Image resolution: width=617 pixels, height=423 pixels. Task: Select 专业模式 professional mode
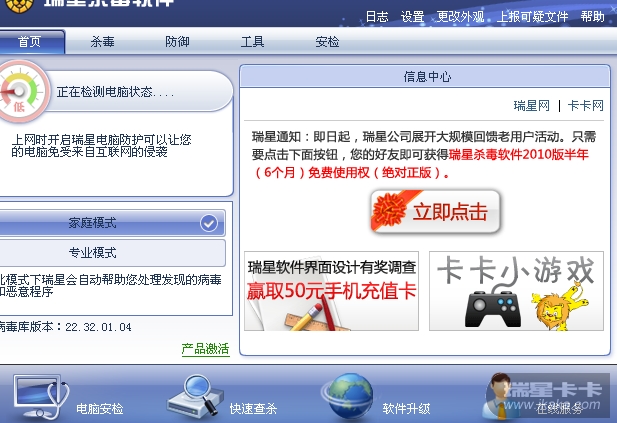pos(112,252)
